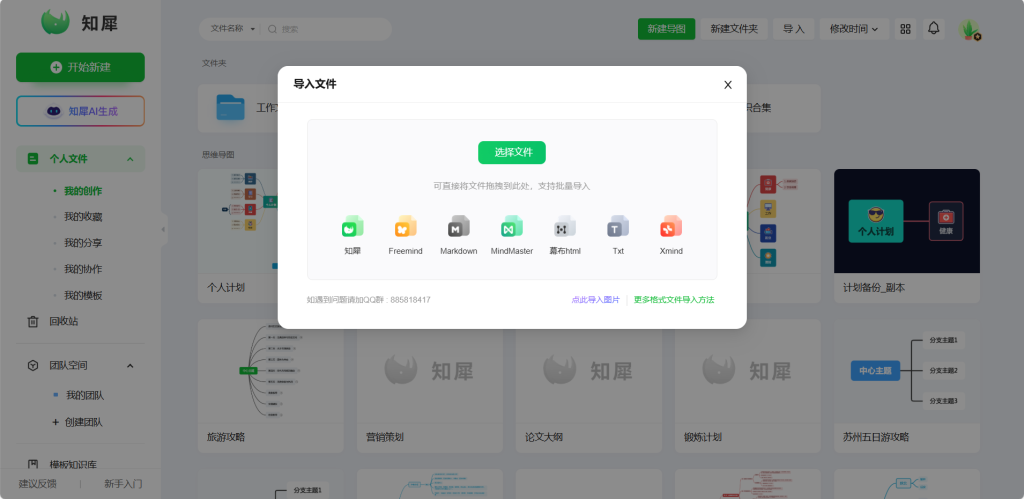
Task: Open the 文件名称 search type dropdown
Action: tap(232, 29)
